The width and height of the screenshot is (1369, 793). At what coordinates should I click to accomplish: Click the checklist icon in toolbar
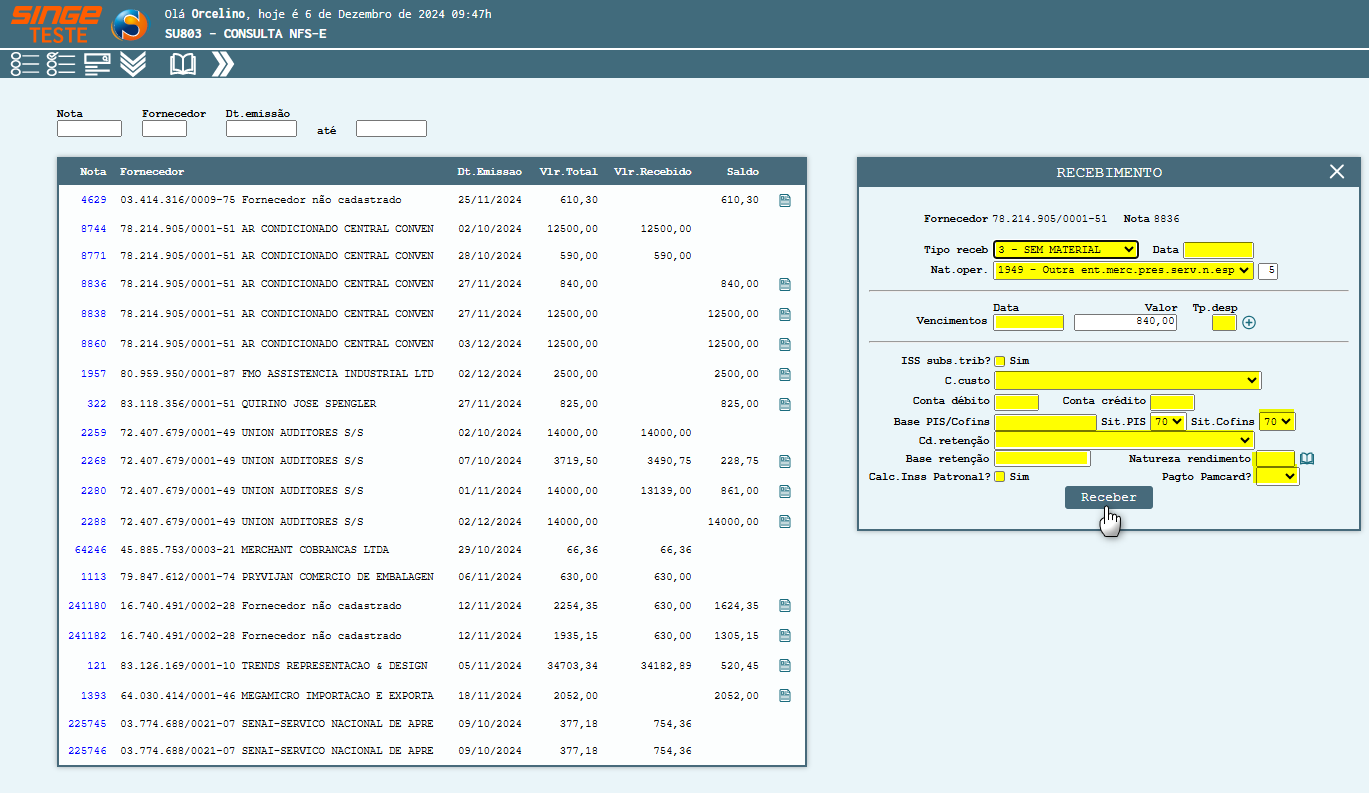coord(61,64)
